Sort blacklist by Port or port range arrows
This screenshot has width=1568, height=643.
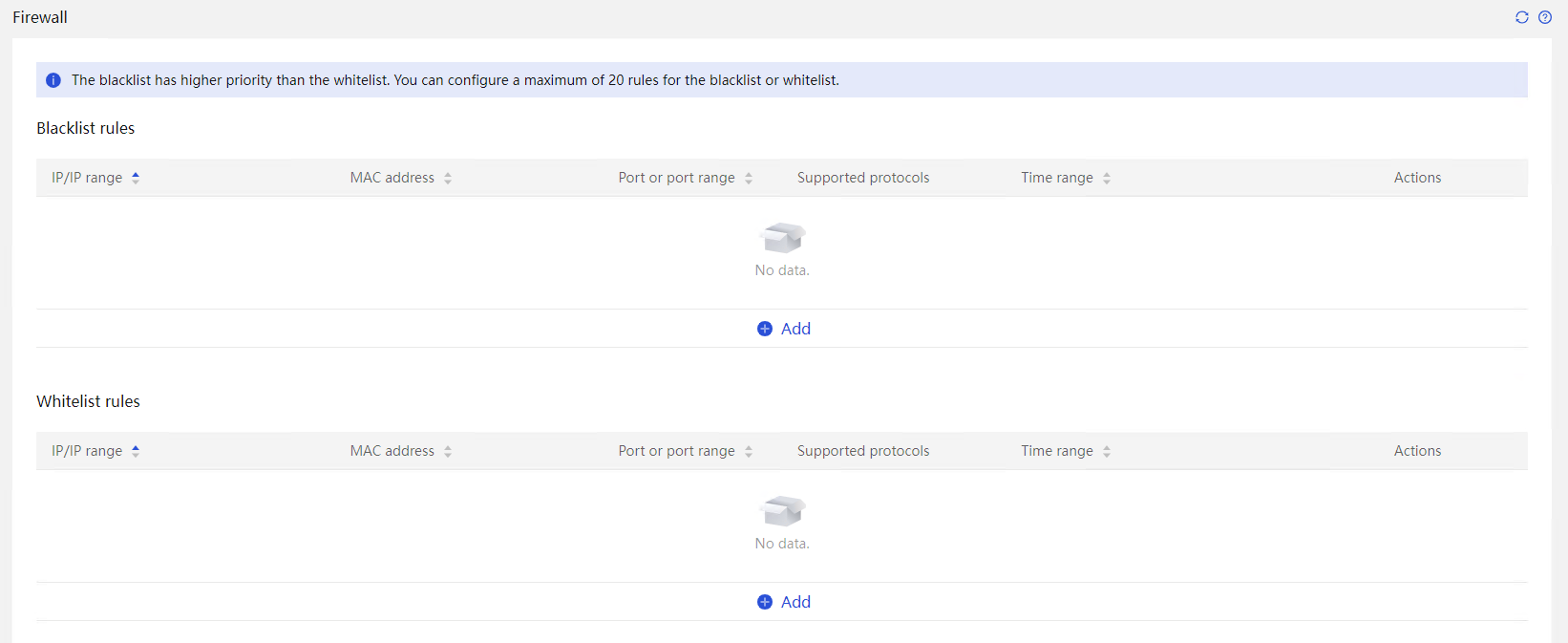pyautogui.click(x=749, y=178)
